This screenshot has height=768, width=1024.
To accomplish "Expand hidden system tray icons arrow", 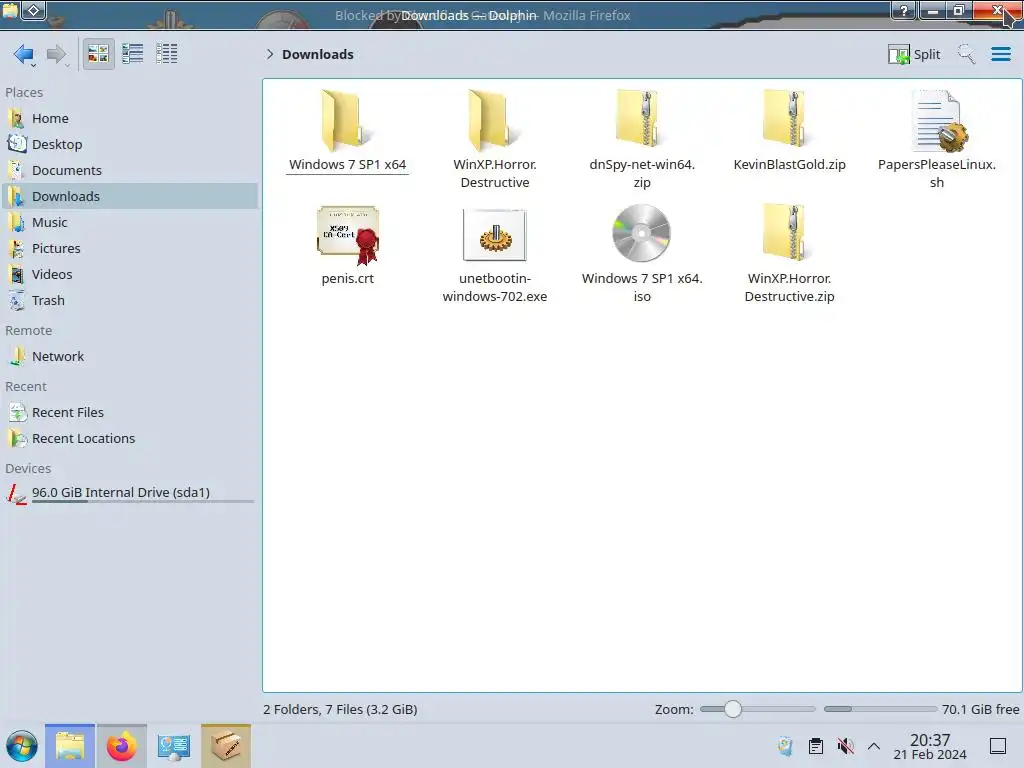I will pyautogui.click(x=874, y=746).
